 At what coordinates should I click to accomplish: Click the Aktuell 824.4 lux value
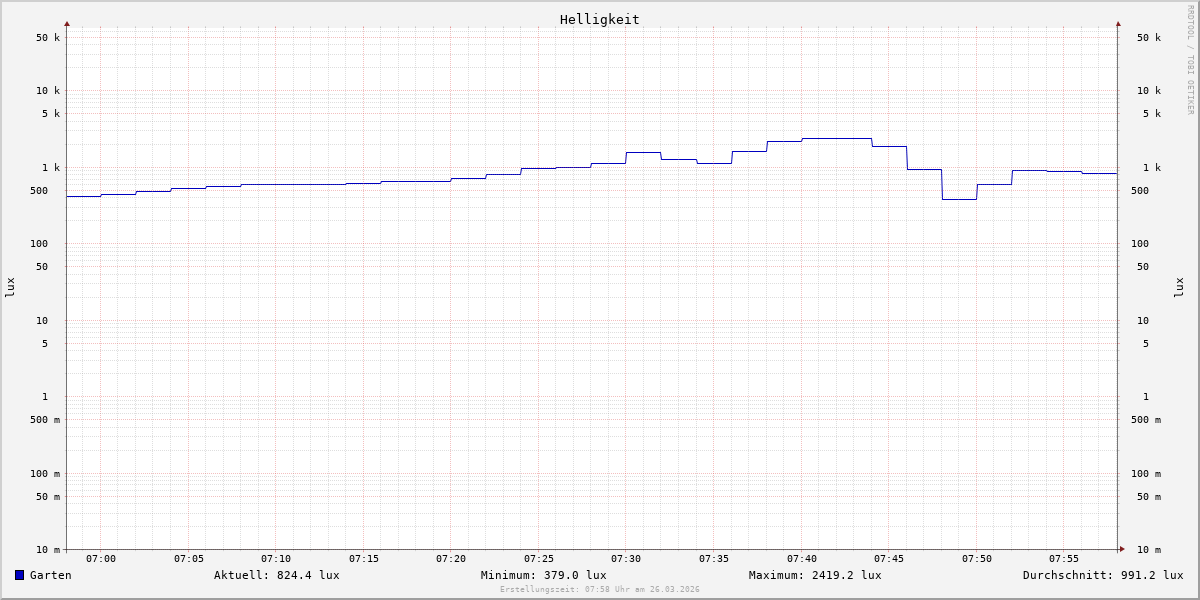(276, 575)
